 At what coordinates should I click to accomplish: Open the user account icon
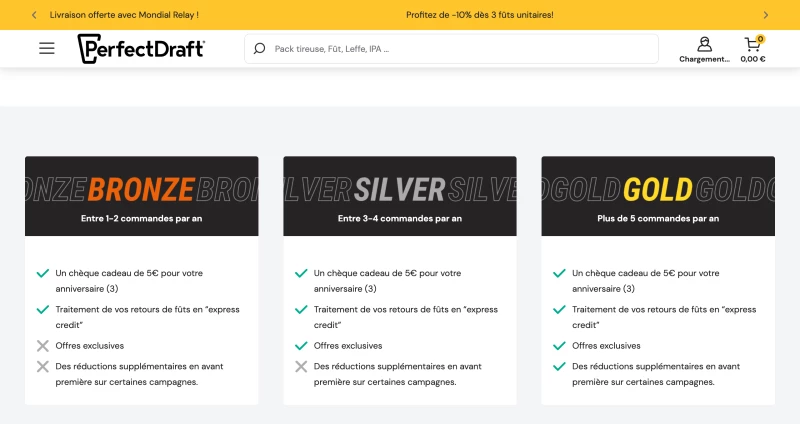pyautogui.click(x=705, y=44)
